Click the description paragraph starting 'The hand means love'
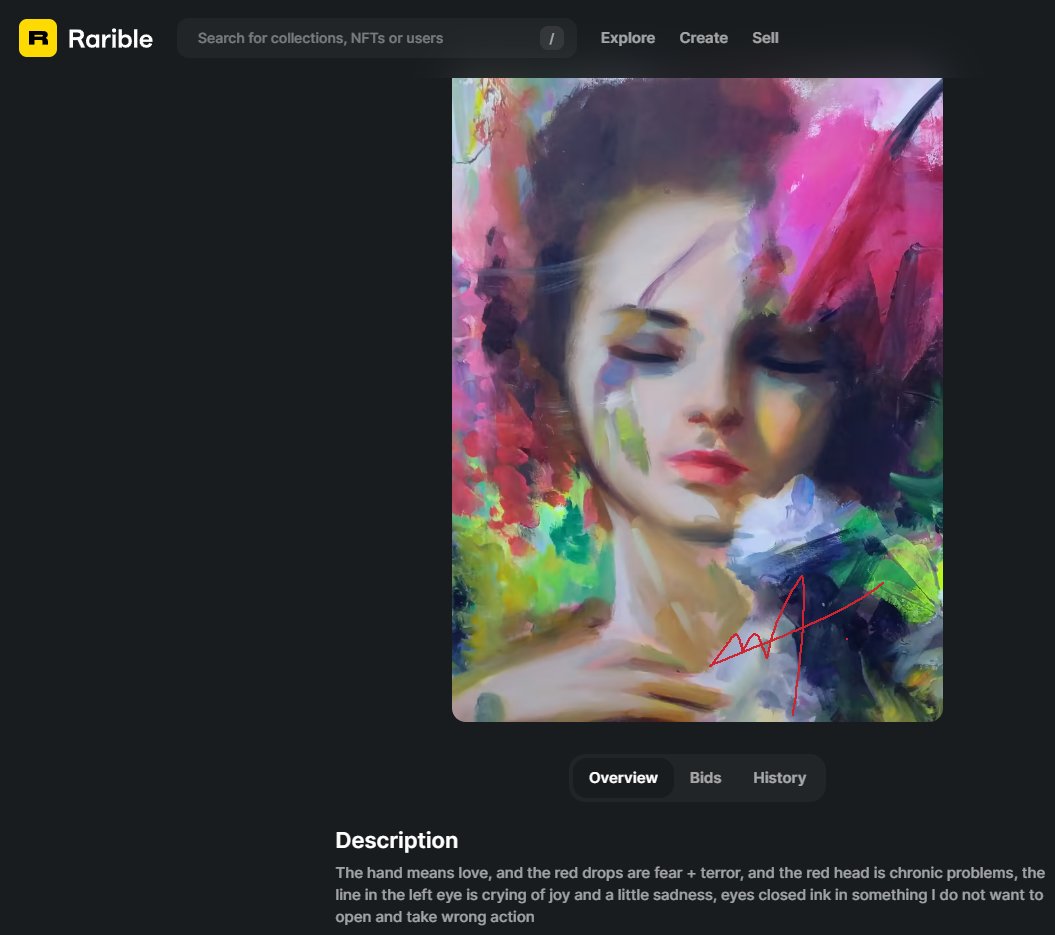 [690, 895]
